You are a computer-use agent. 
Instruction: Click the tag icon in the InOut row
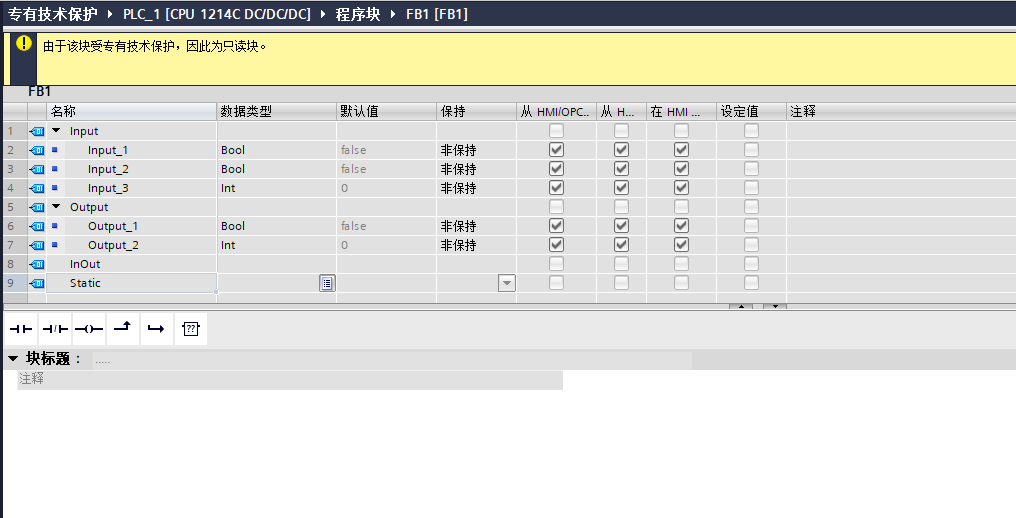pos(37,265)
